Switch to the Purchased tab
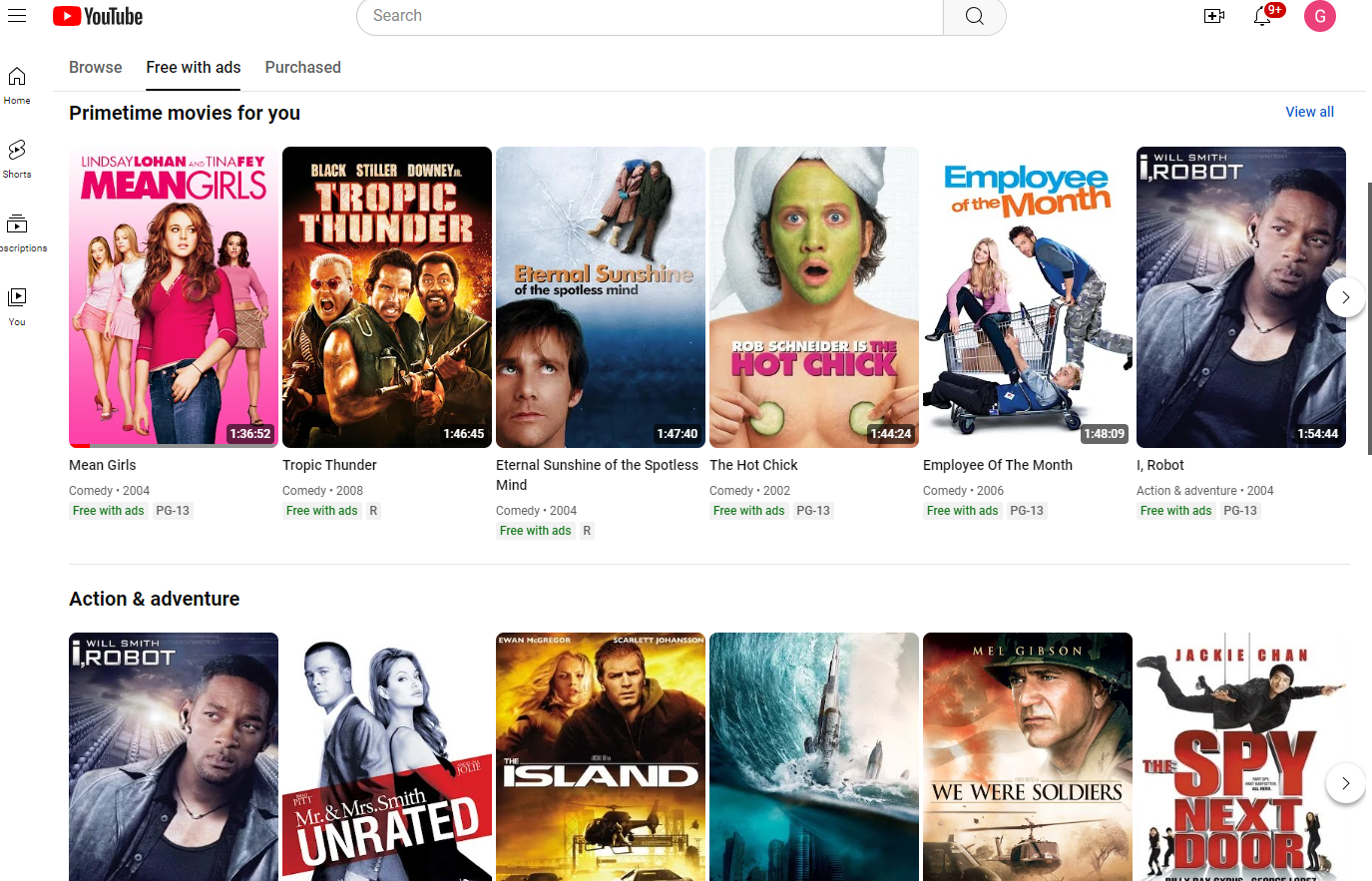1372x881 pixels. (303, 67)
